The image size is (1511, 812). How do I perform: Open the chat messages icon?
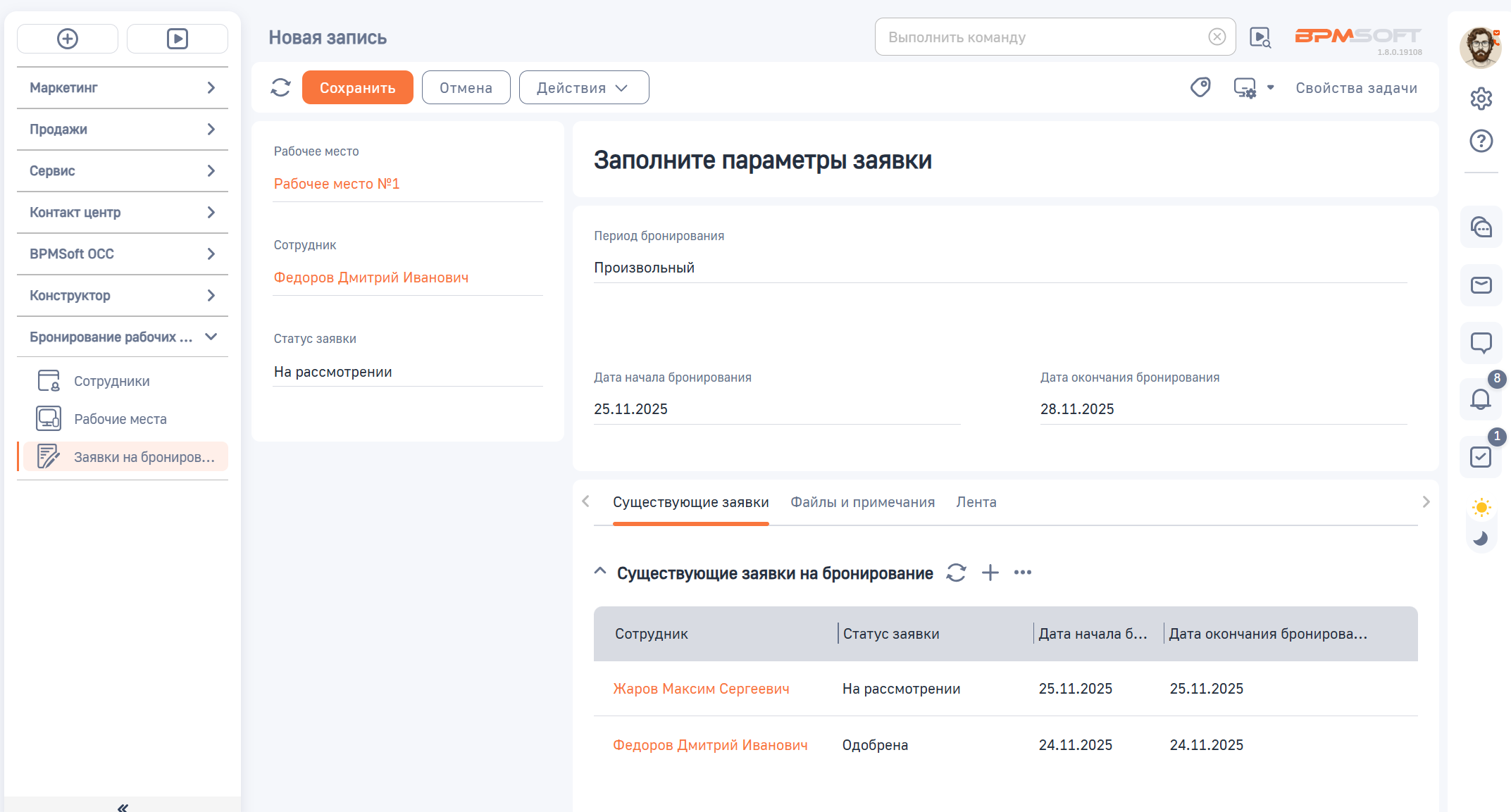[x=1481, y=227]
